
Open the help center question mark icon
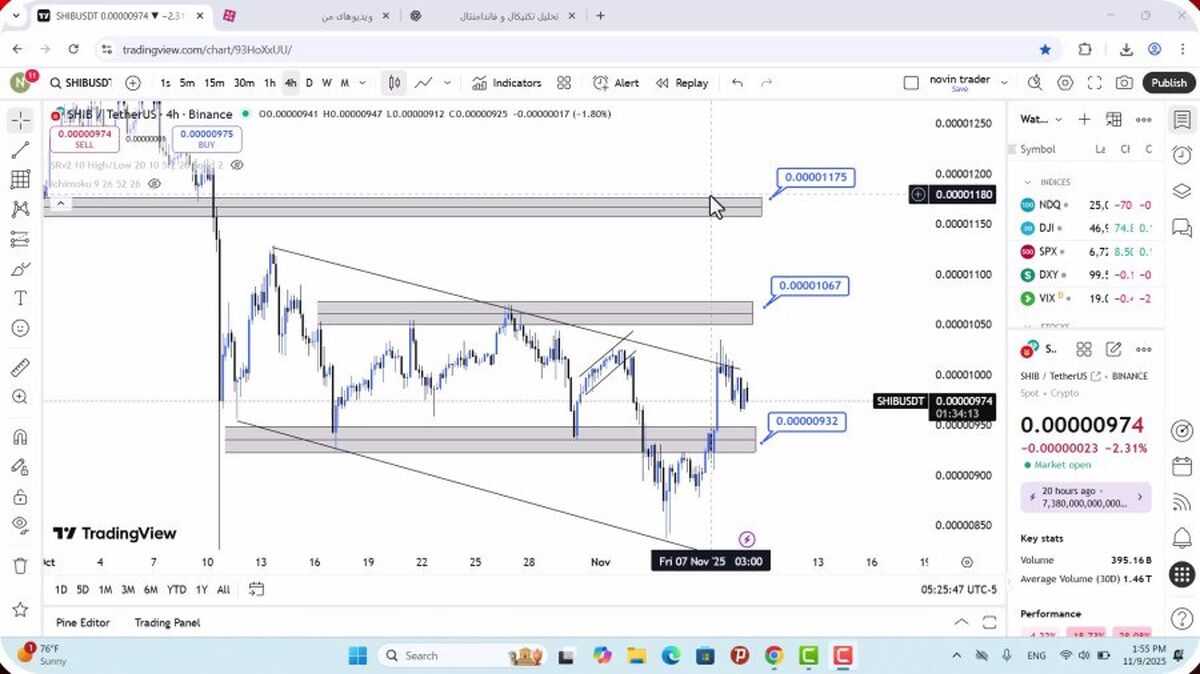coord(1182,619)
